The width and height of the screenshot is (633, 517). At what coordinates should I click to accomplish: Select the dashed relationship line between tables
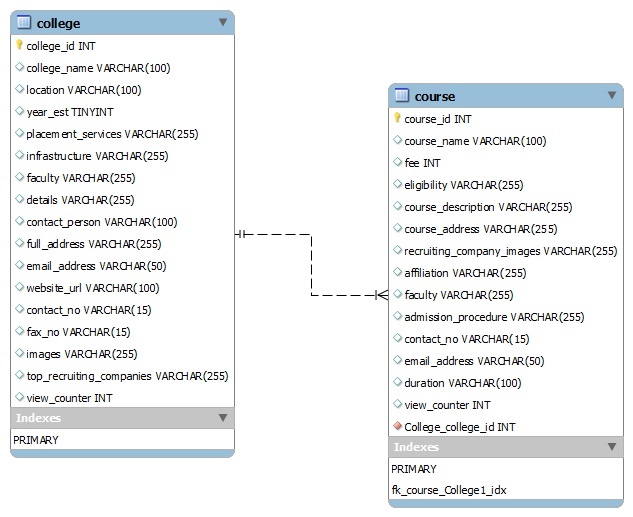tap(311, 264)
